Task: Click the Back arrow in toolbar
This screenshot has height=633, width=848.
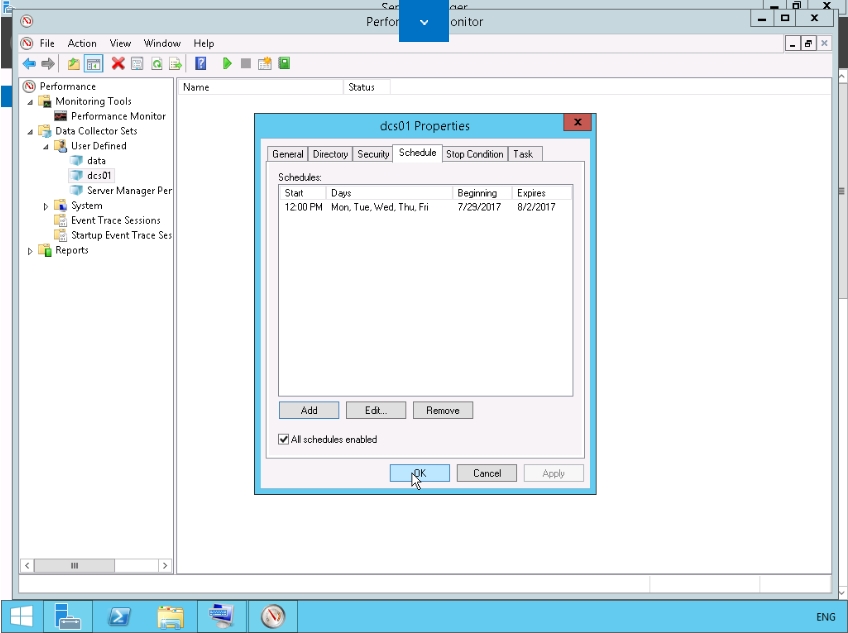Action: (29, 64)
